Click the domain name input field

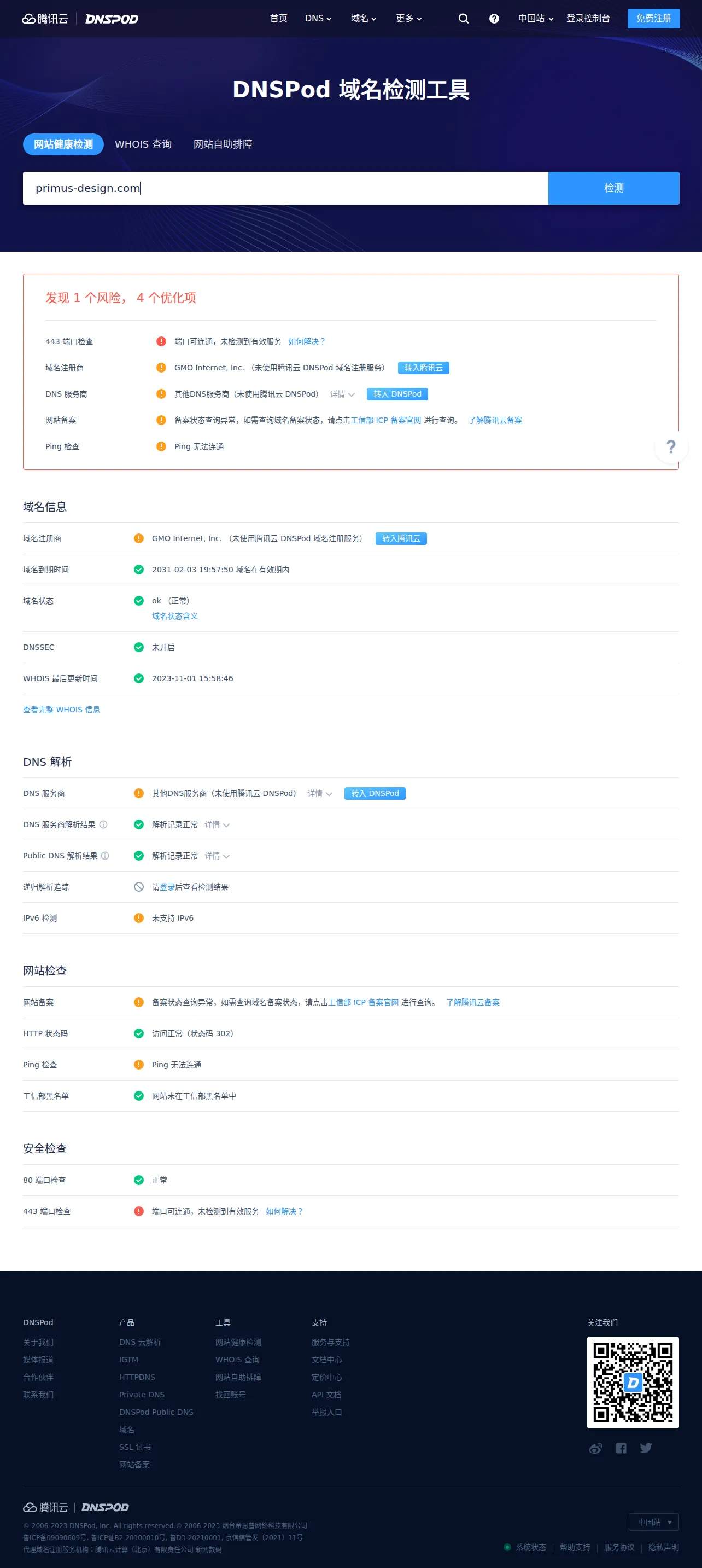(286, 188)
